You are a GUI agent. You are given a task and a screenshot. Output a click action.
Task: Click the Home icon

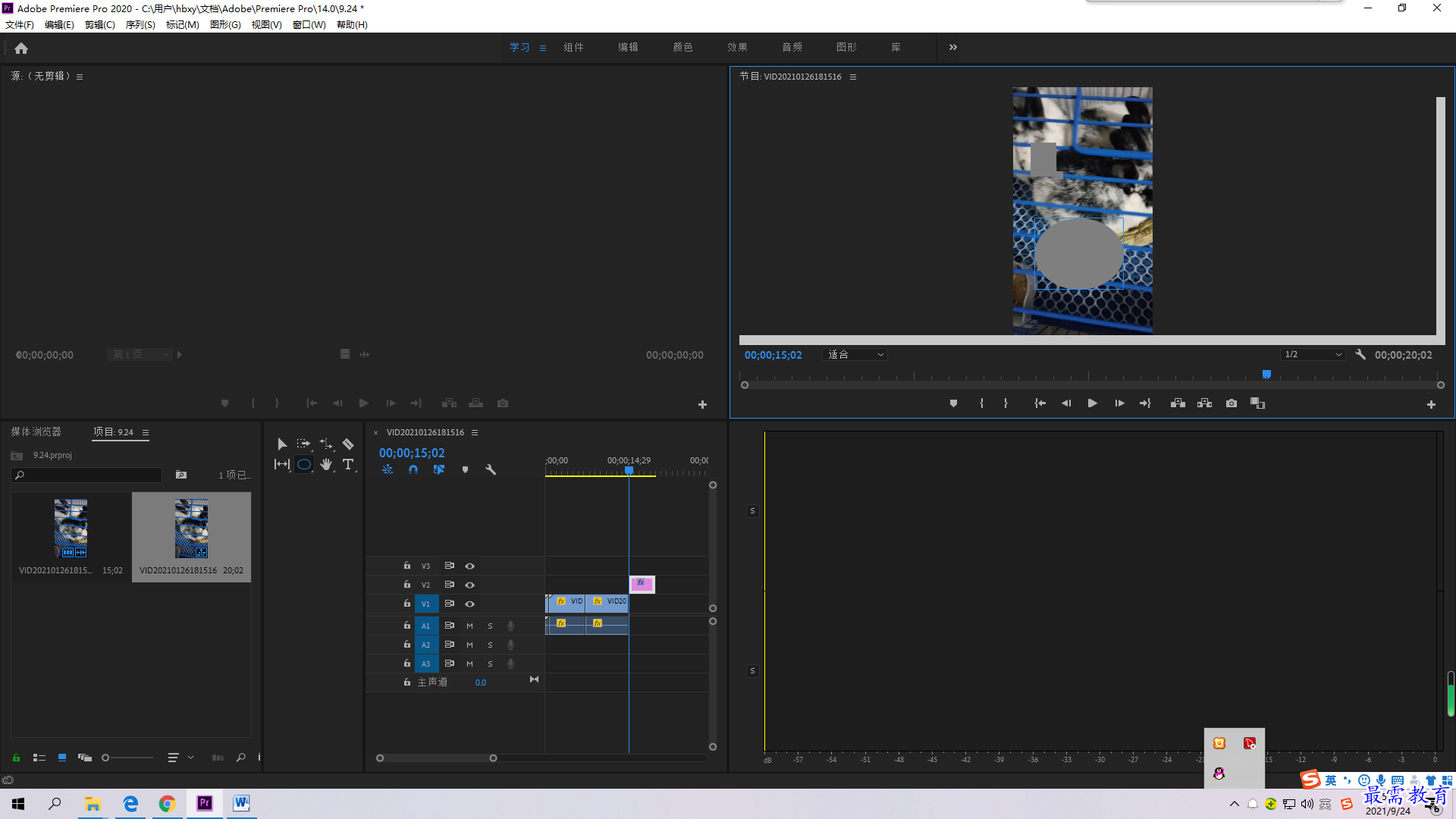[x=21, y=48]
